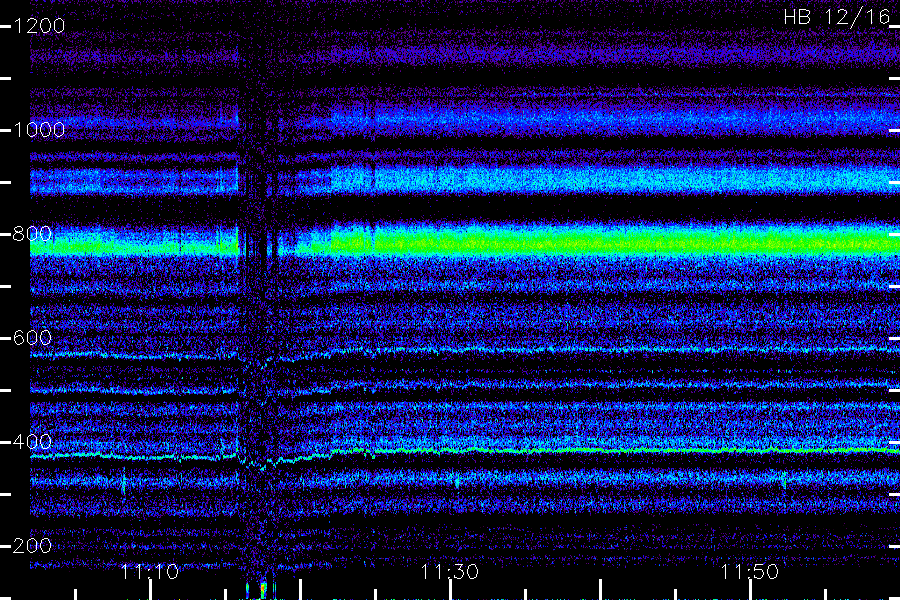Click the 200 frequency axis label
The width and height of the screenshot is (900, 600).
pos(32,545)
